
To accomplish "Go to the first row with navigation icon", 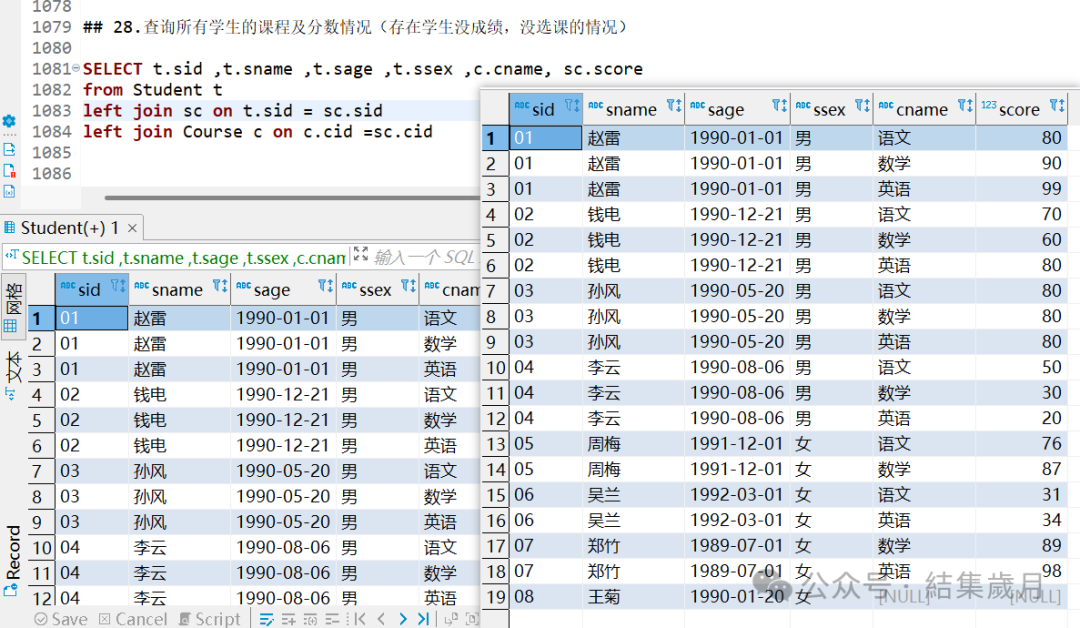I will pyautogui.click(x=360, y=619).
